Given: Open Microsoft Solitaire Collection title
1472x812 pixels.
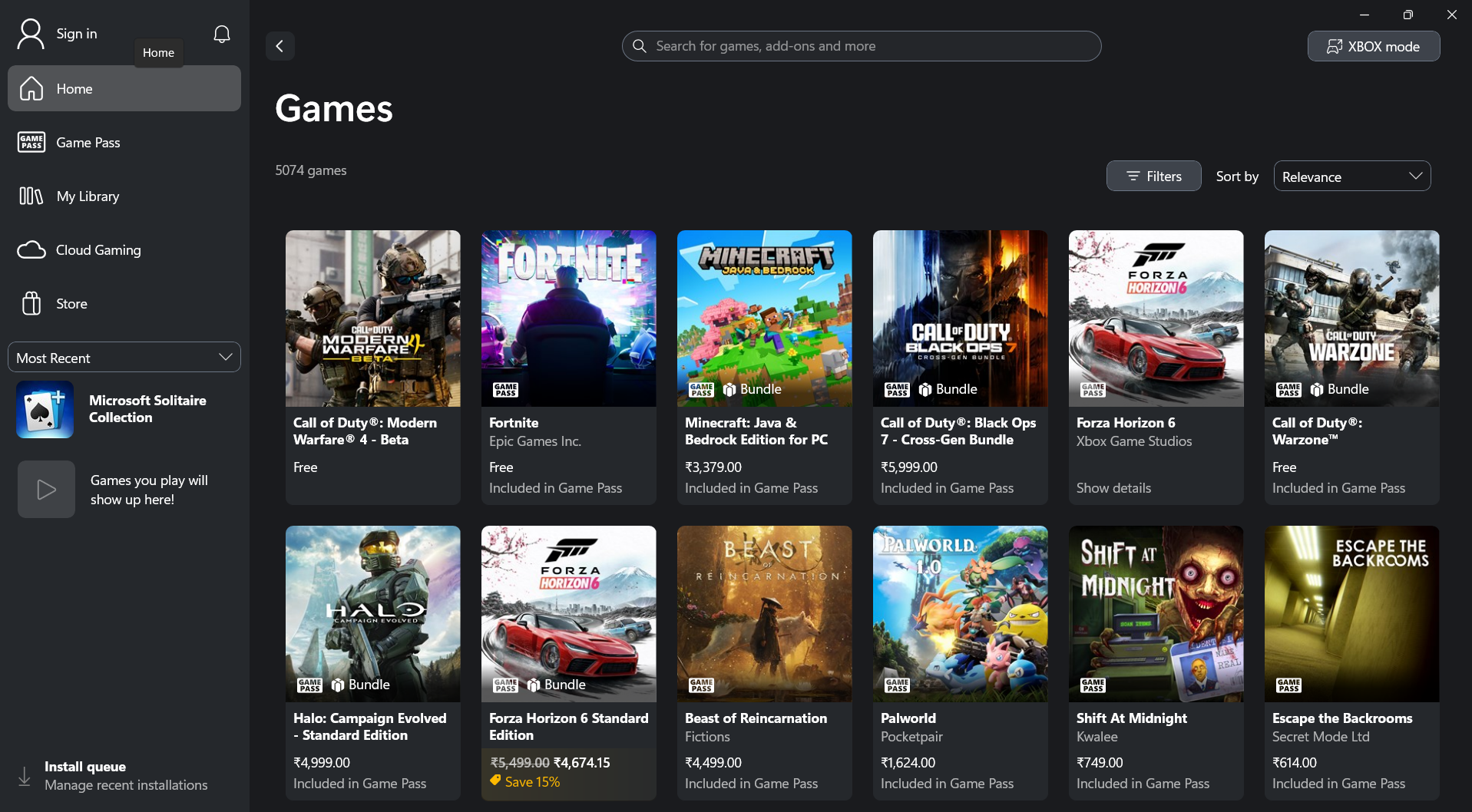Looking at the screenshot, I should [x=147, y=409].
